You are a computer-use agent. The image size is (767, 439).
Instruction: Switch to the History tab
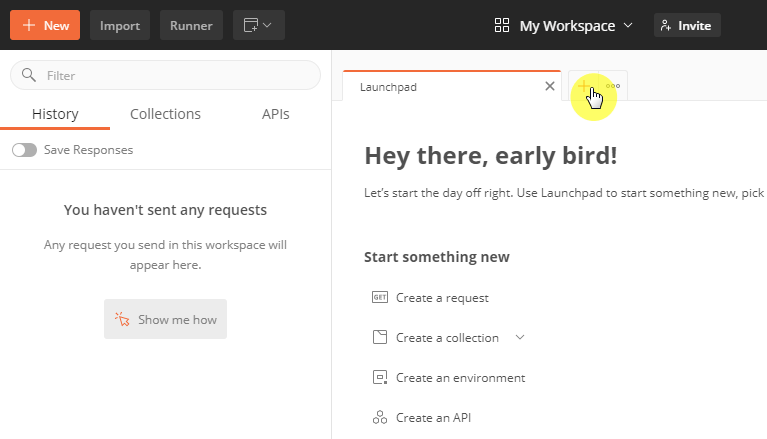(x=55, y=114)
